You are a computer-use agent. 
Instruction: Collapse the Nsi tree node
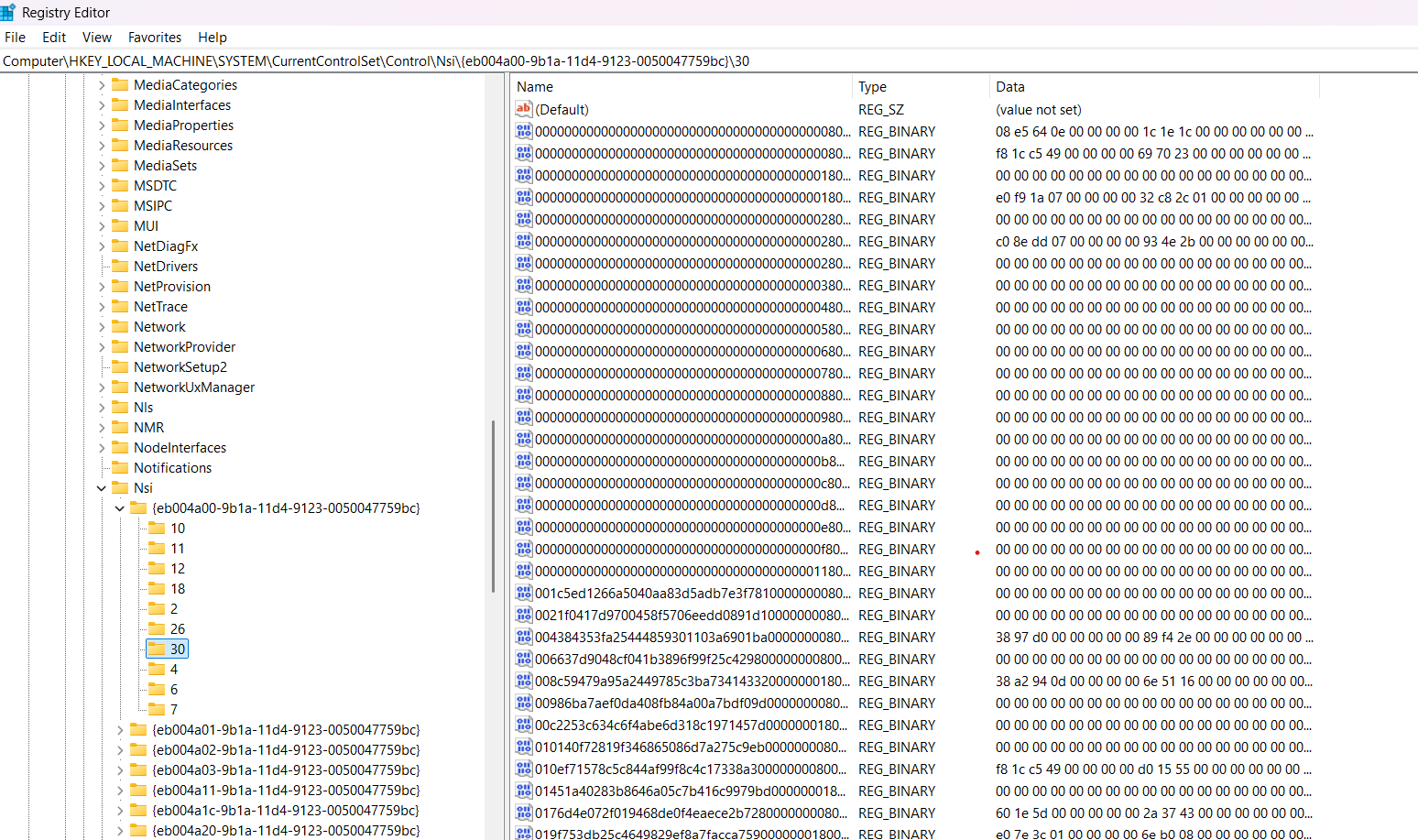coord(102,488)
